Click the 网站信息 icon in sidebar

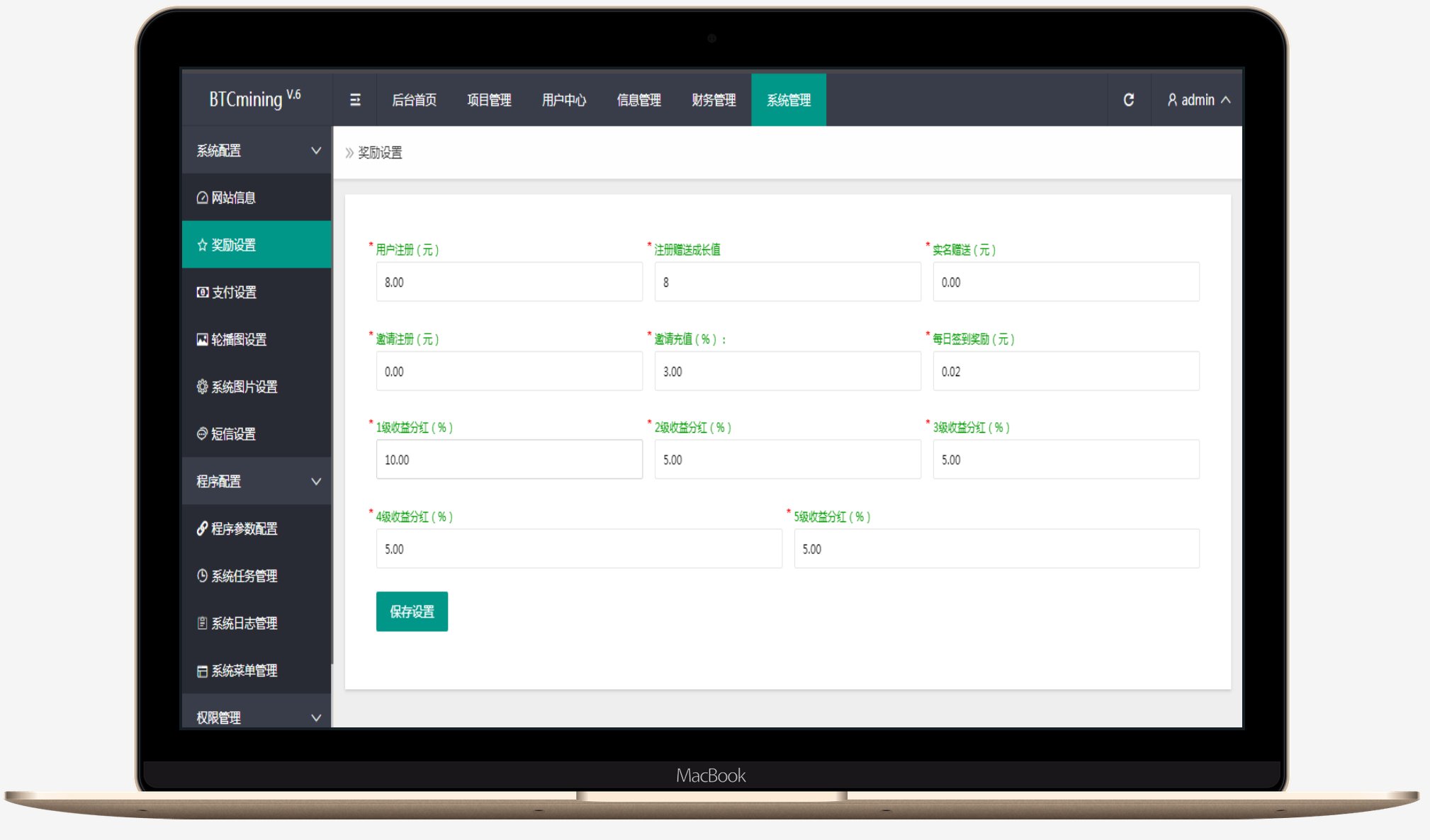click(202, 198)
